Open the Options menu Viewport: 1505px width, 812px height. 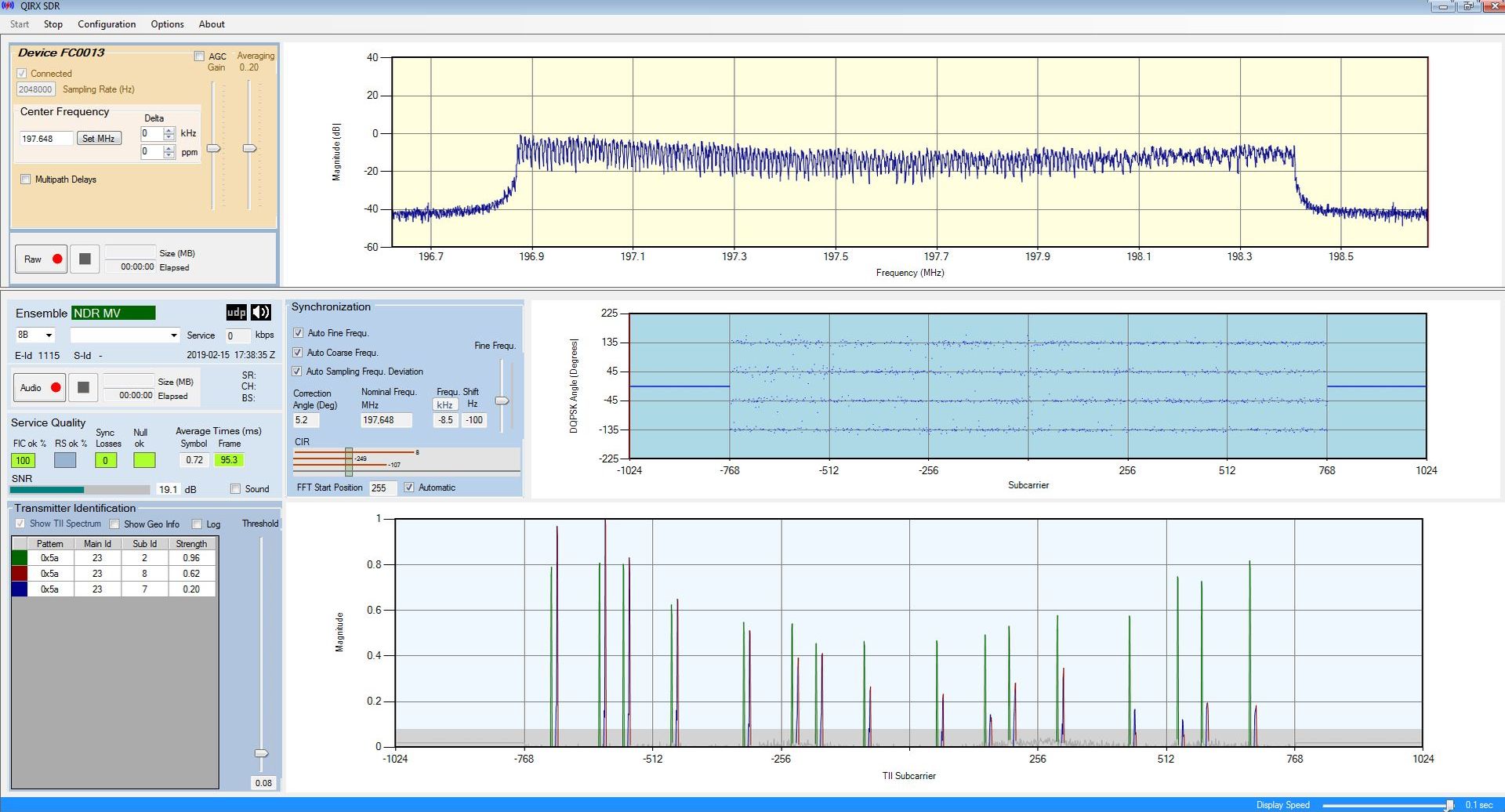(167, 24)
